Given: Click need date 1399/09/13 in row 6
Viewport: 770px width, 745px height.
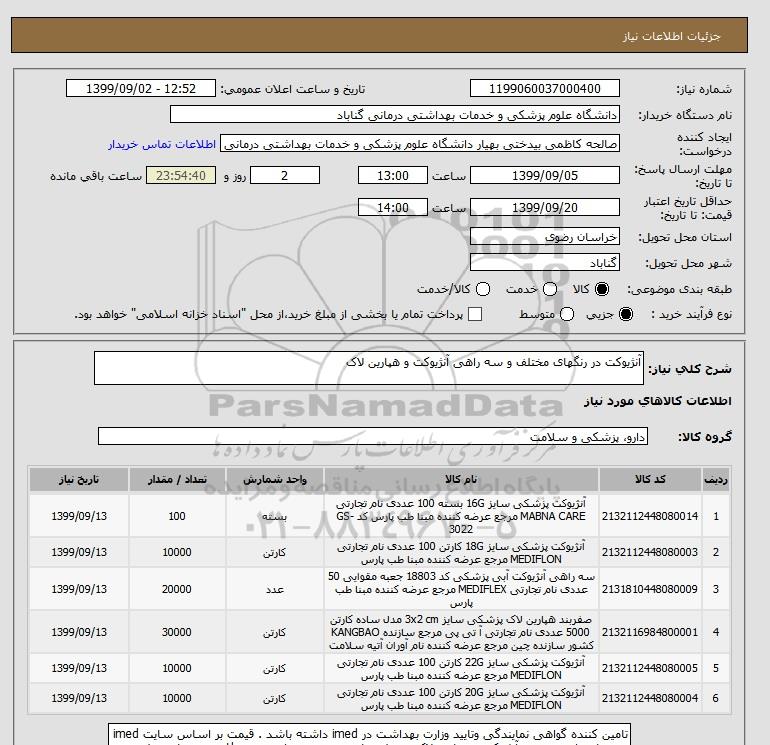Looking at the screenshot, I should tap(79, 698).
